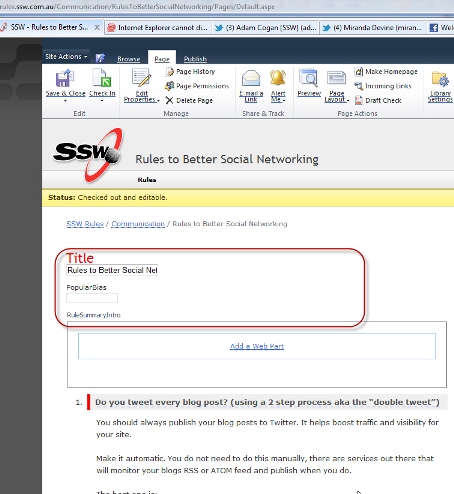
Task: Switch to the Publish ribbon tab
Action: (x=195, y=59)
